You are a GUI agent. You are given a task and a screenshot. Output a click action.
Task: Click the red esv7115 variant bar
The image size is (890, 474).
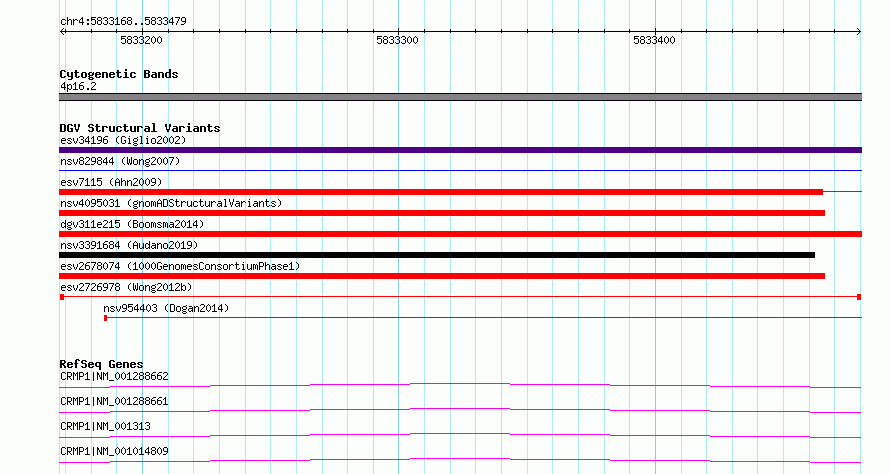[x=441, y=192]
